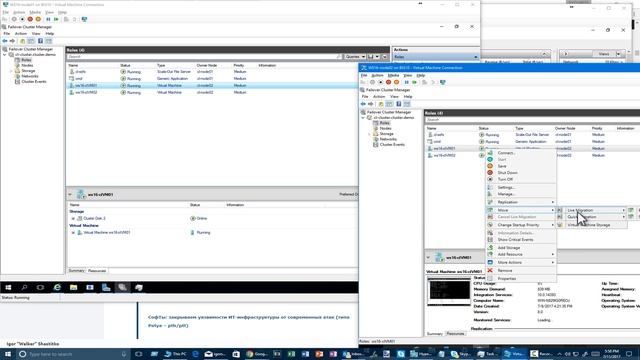Open File menu in right VM Connection window

[x=364, y=75]
